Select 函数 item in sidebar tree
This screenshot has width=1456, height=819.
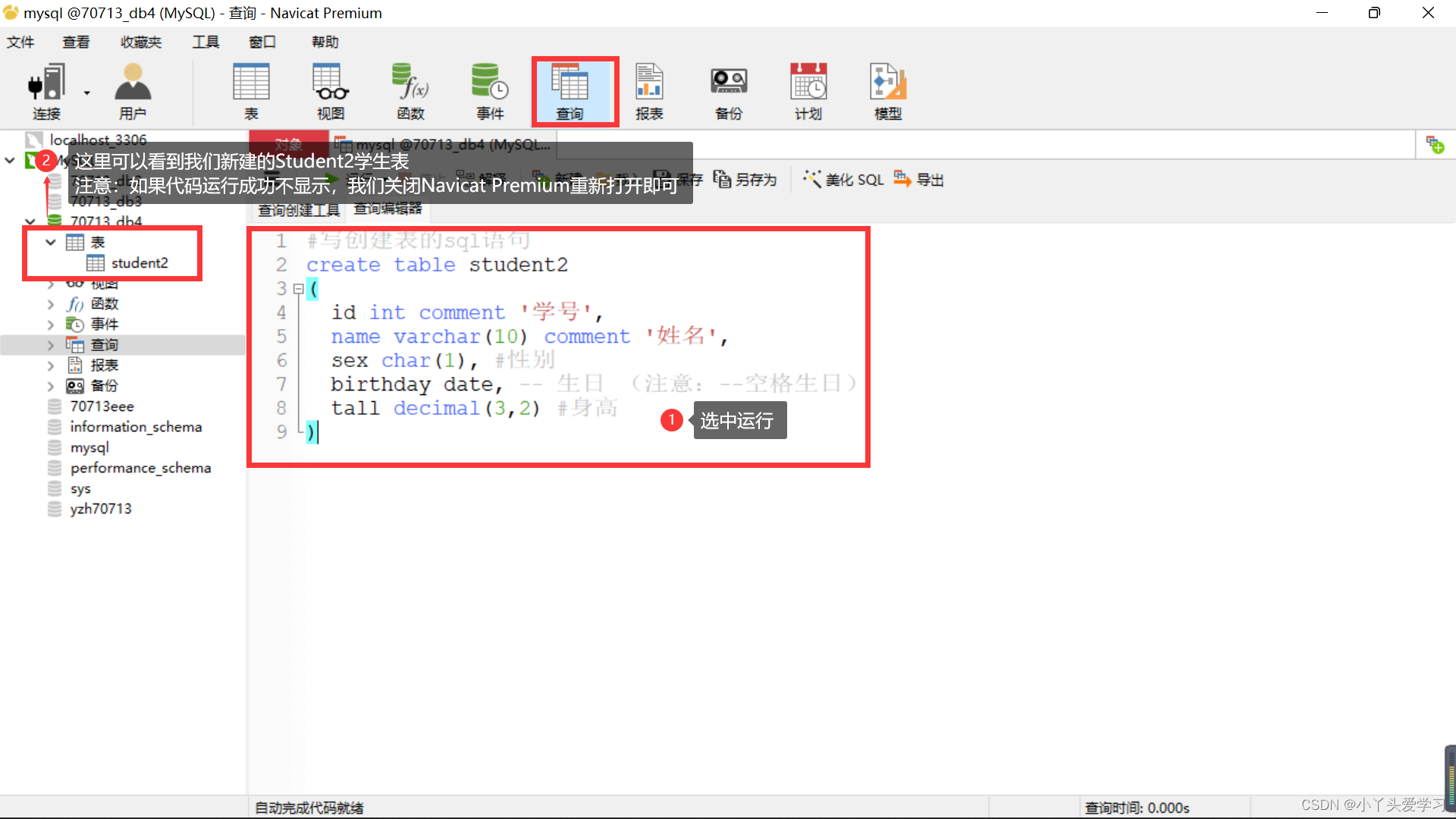tap(105, 304)
